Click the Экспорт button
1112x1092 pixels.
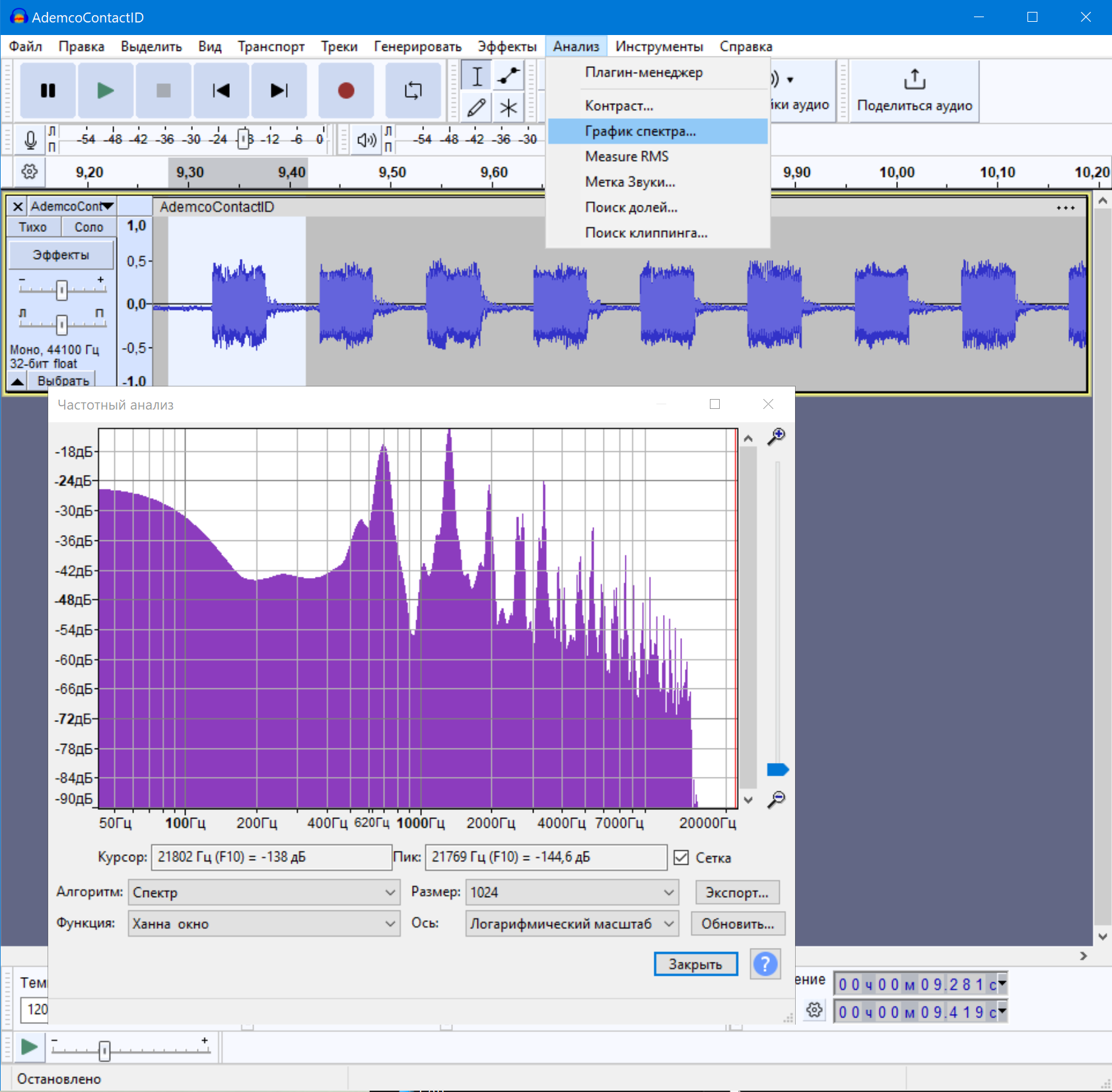[x=737, y=892]
